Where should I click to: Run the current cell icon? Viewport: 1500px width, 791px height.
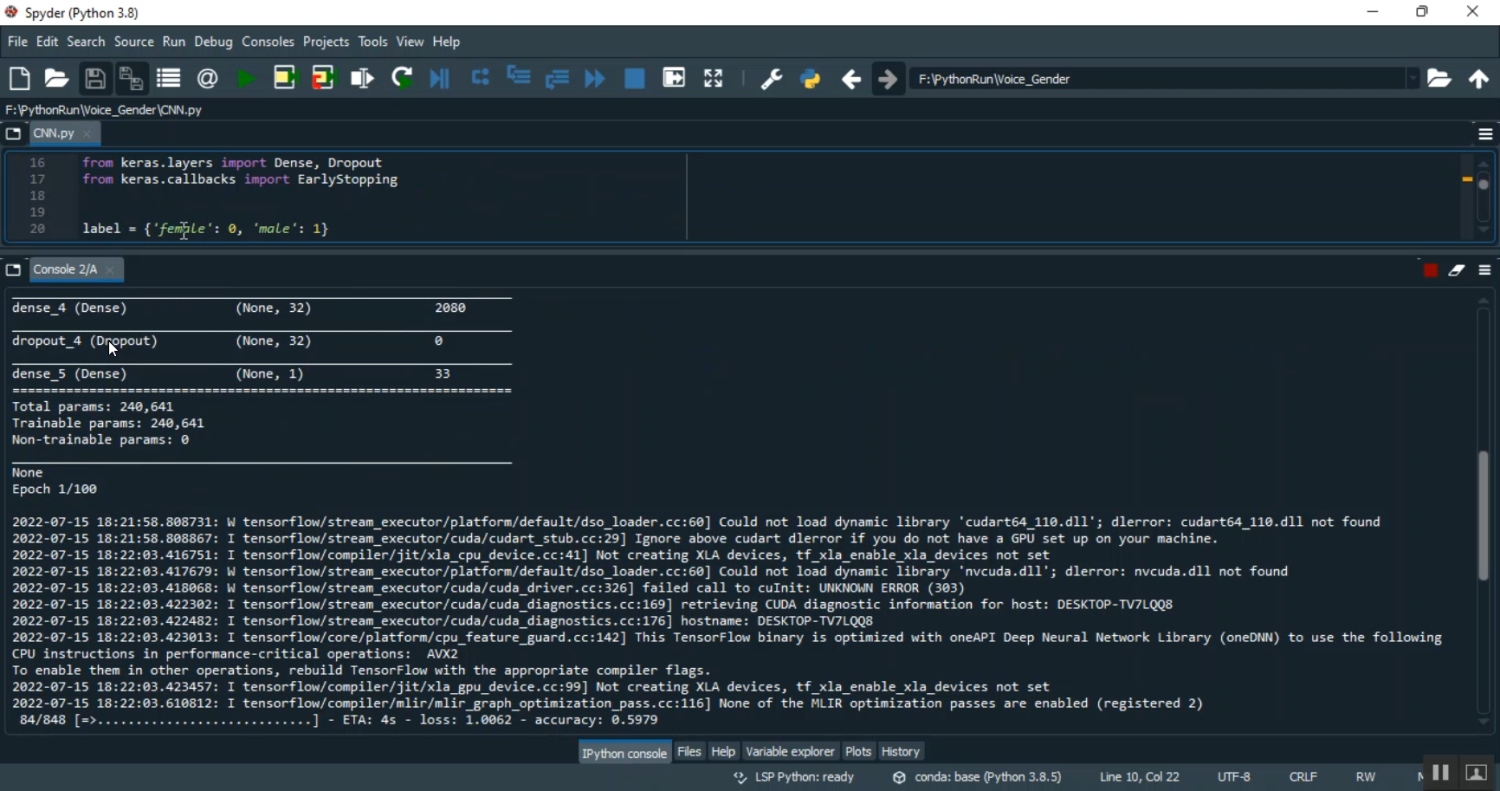pyautogui.click(x=285, y=79)
